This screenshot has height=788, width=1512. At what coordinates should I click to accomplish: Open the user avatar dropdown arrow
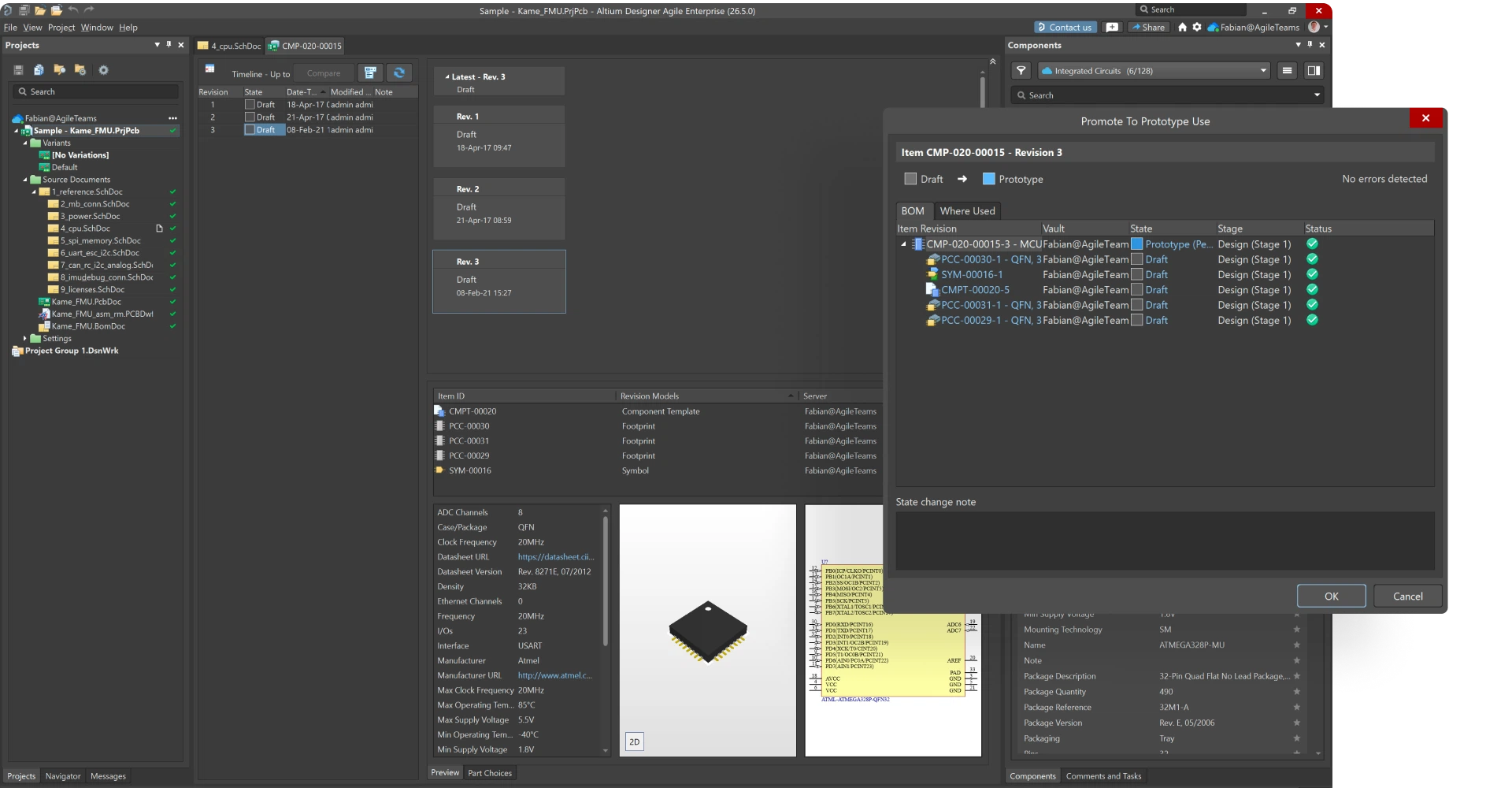pyautogui.click(x=1326, y=27)
